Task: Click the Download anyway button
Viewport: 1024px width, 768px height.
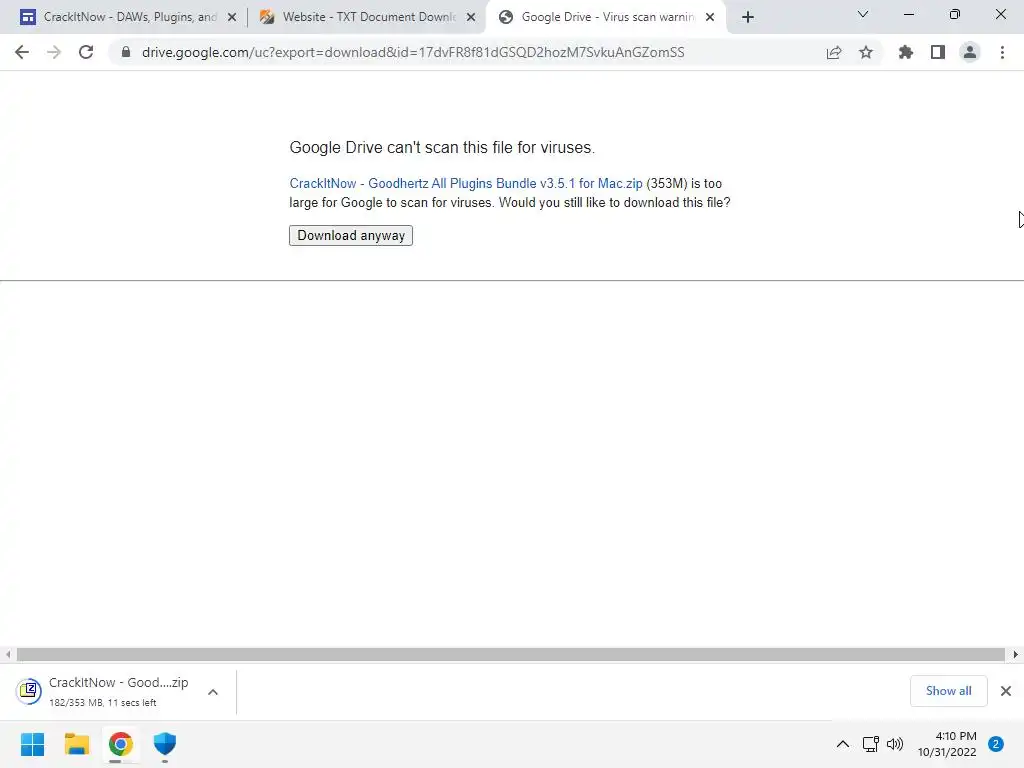Action: click(351, 236)
